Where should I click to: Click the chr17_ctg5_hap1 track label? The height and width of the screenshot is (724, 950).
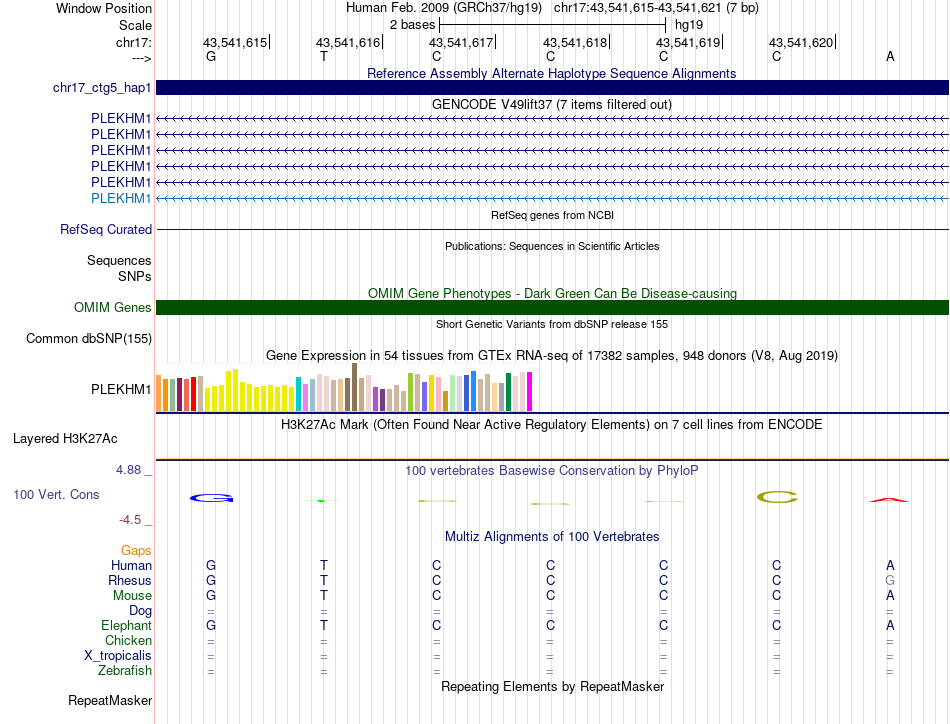(102, 88)
